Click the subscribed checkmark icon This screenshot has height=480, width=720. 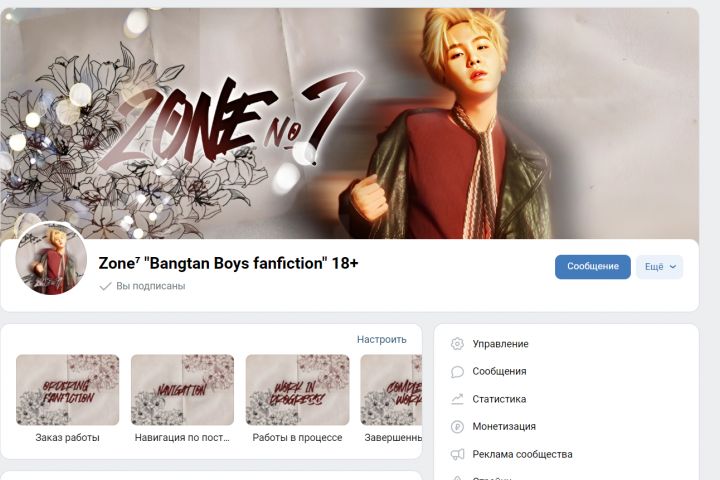pos(105,286)
